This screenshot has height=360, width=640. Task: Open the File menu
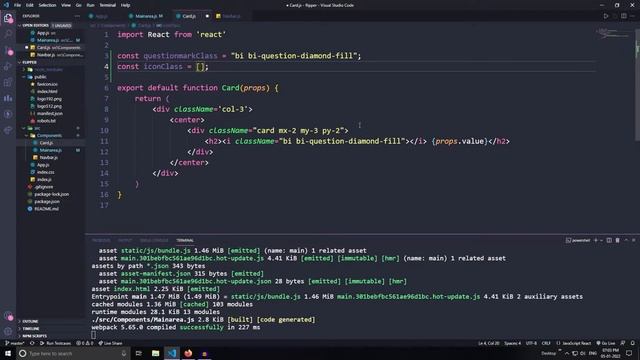[x=17, y=5]
